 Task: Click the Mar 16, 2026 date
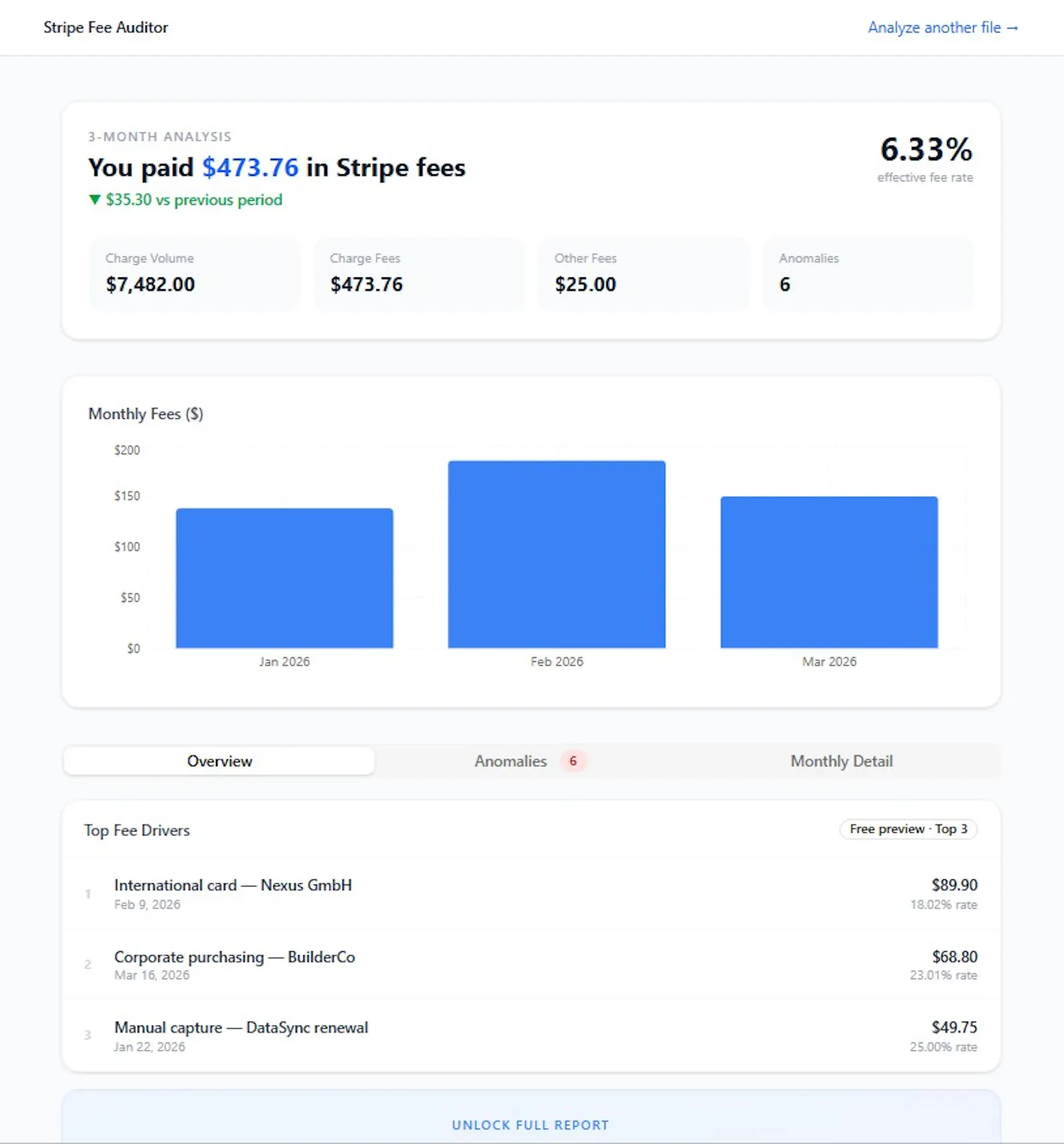pos(152,975)
